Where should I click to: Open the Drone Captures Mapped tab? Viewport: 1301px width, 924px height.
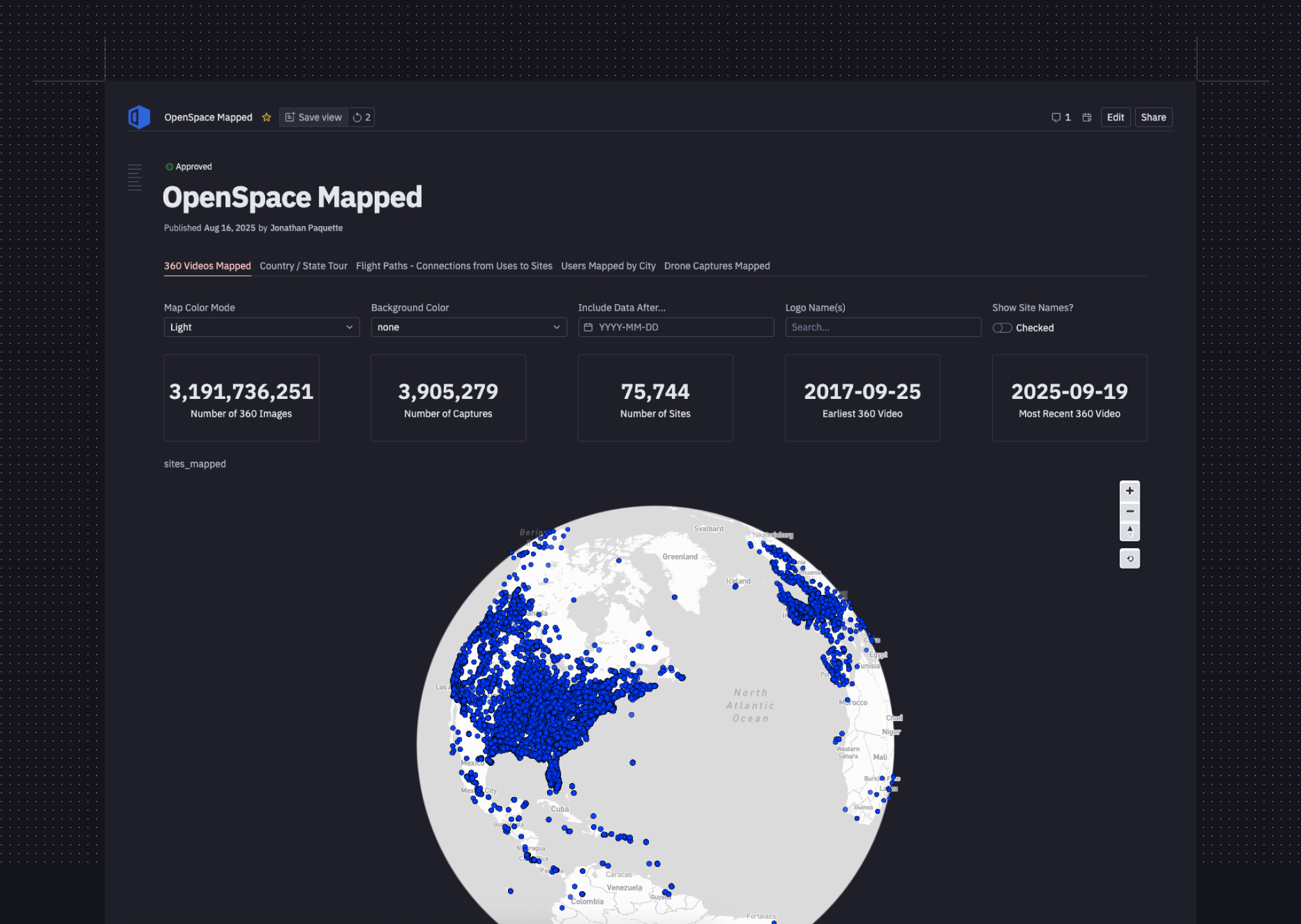pyautogui.click(x=716, y=266)
